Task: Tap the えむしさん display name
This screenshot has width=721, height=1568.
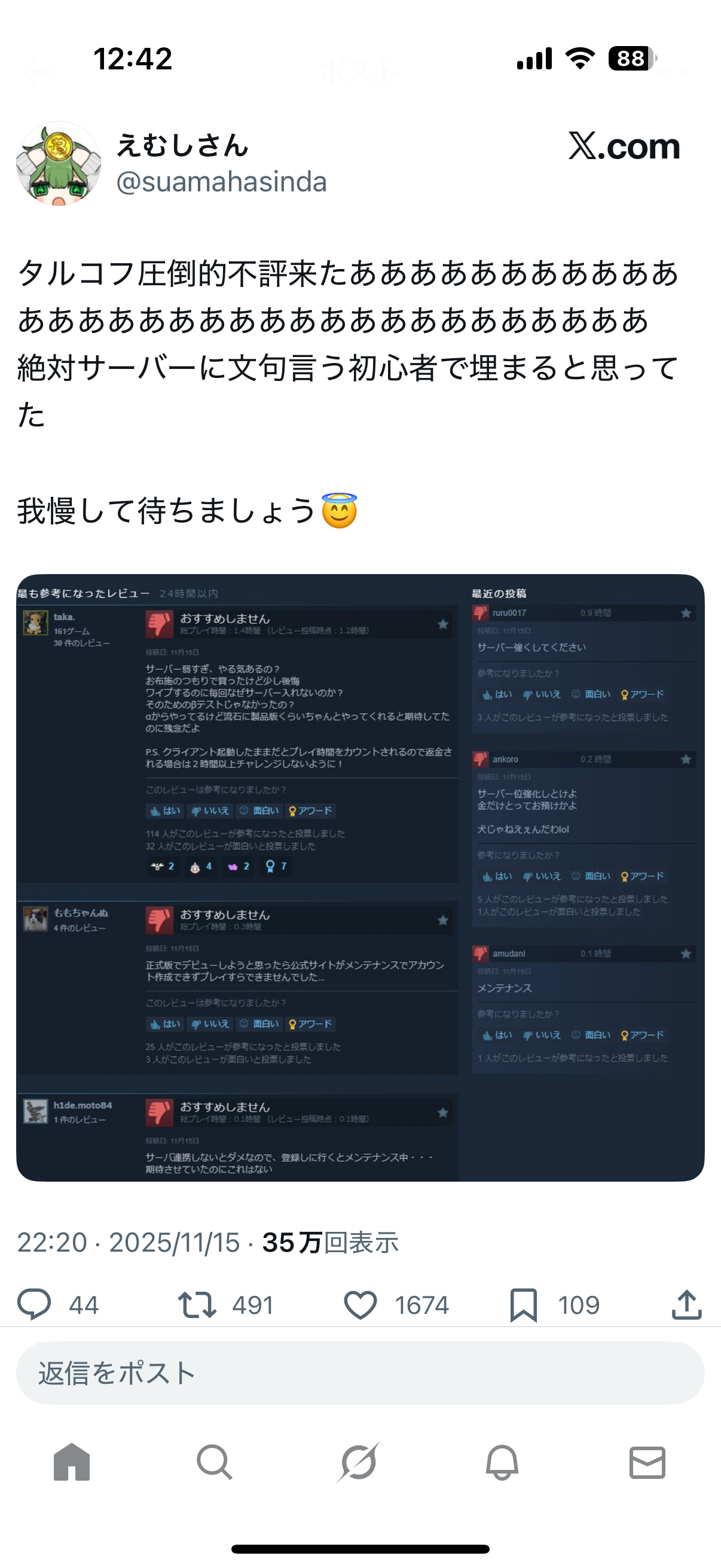Action: 182,145
